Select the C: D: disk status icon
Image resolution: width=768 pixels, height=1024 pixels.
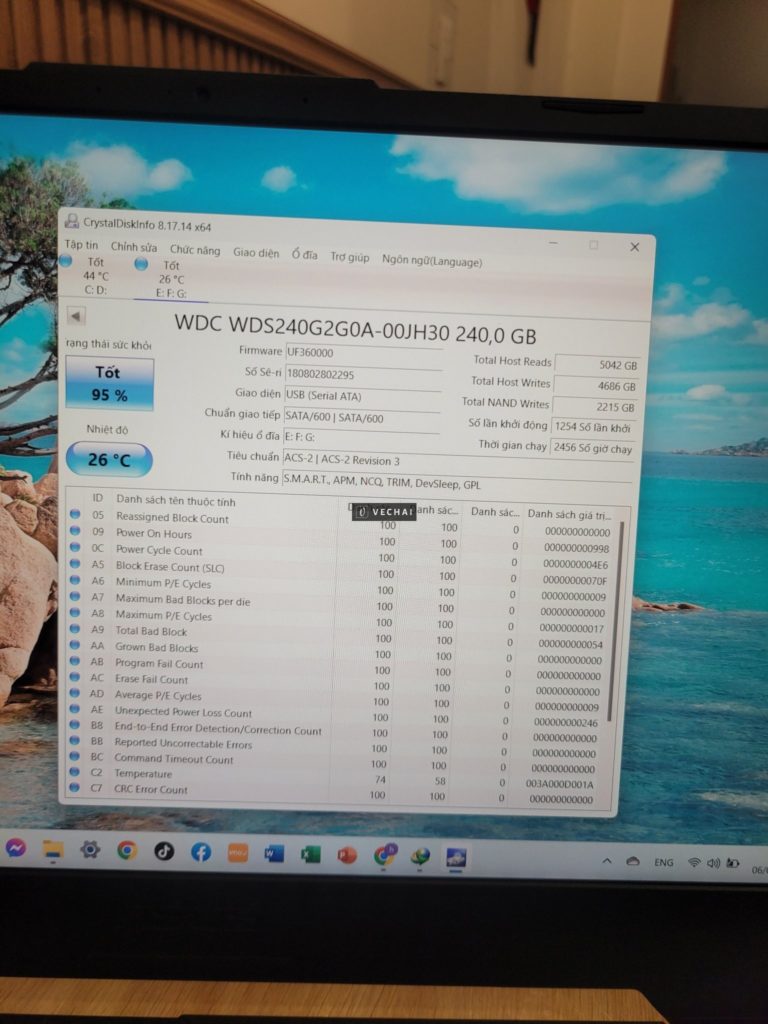pos(66,262)
